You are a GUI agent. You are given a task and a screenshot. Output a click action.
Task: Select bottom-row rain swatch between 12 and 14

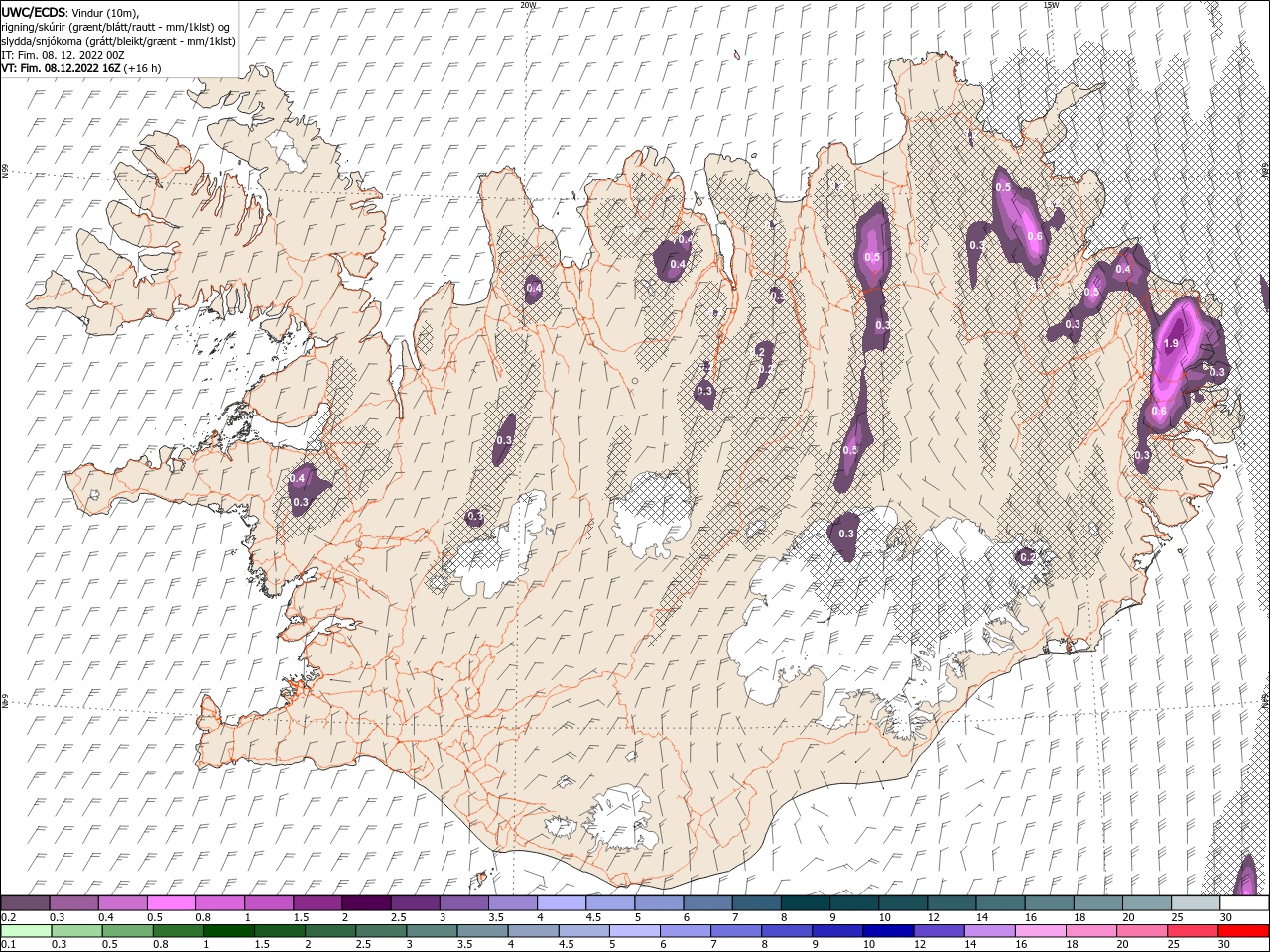941,932
